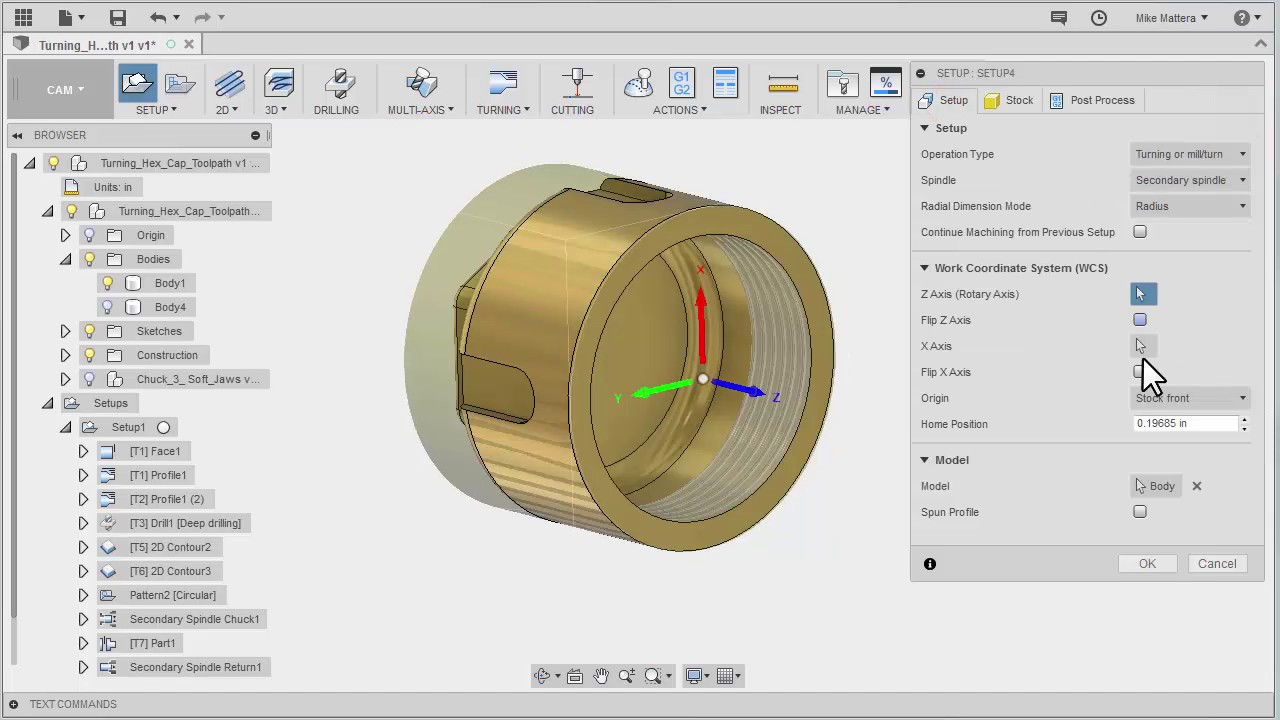
Task: Click the Zoom magnifier icon
Action: pos(627,676)
